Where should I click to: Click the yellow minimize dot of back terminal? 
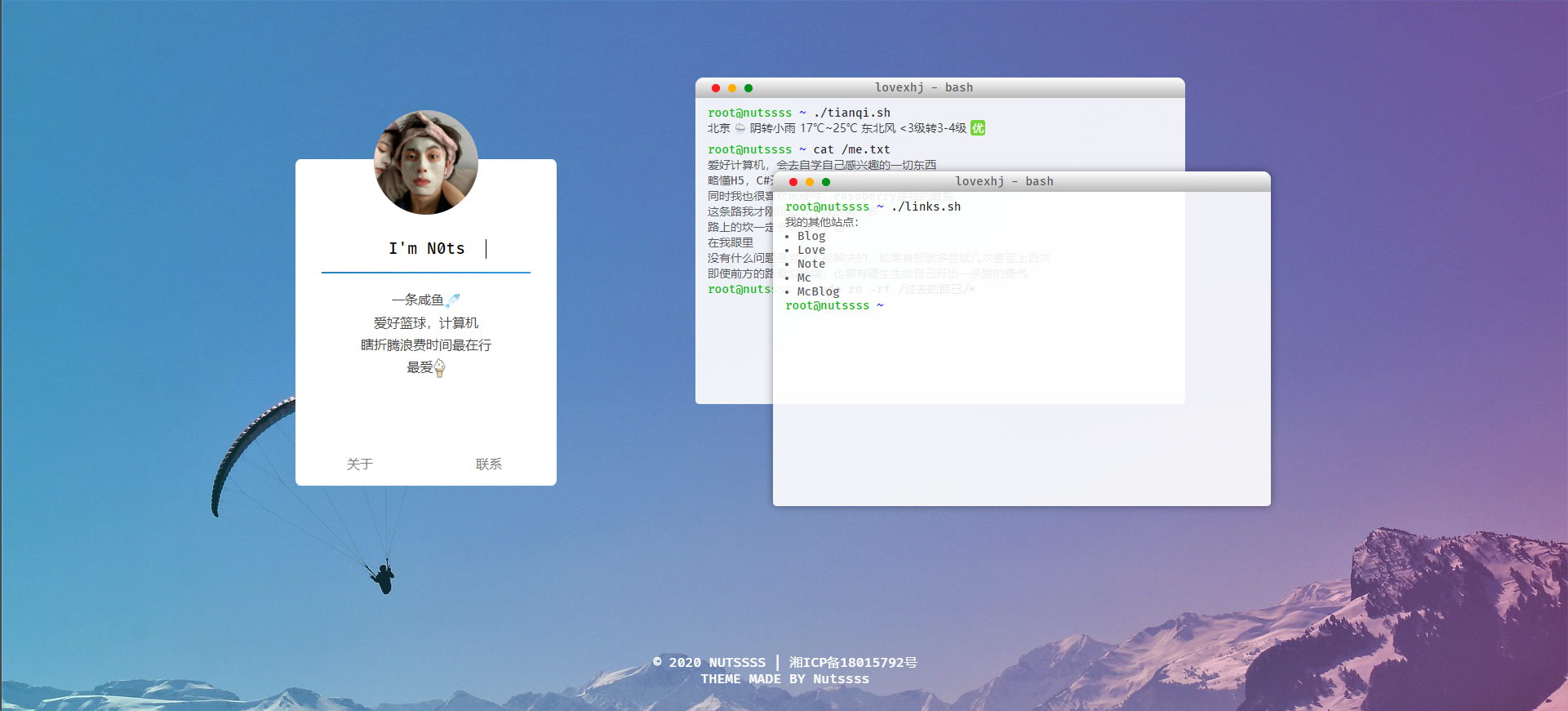point(732,88)
